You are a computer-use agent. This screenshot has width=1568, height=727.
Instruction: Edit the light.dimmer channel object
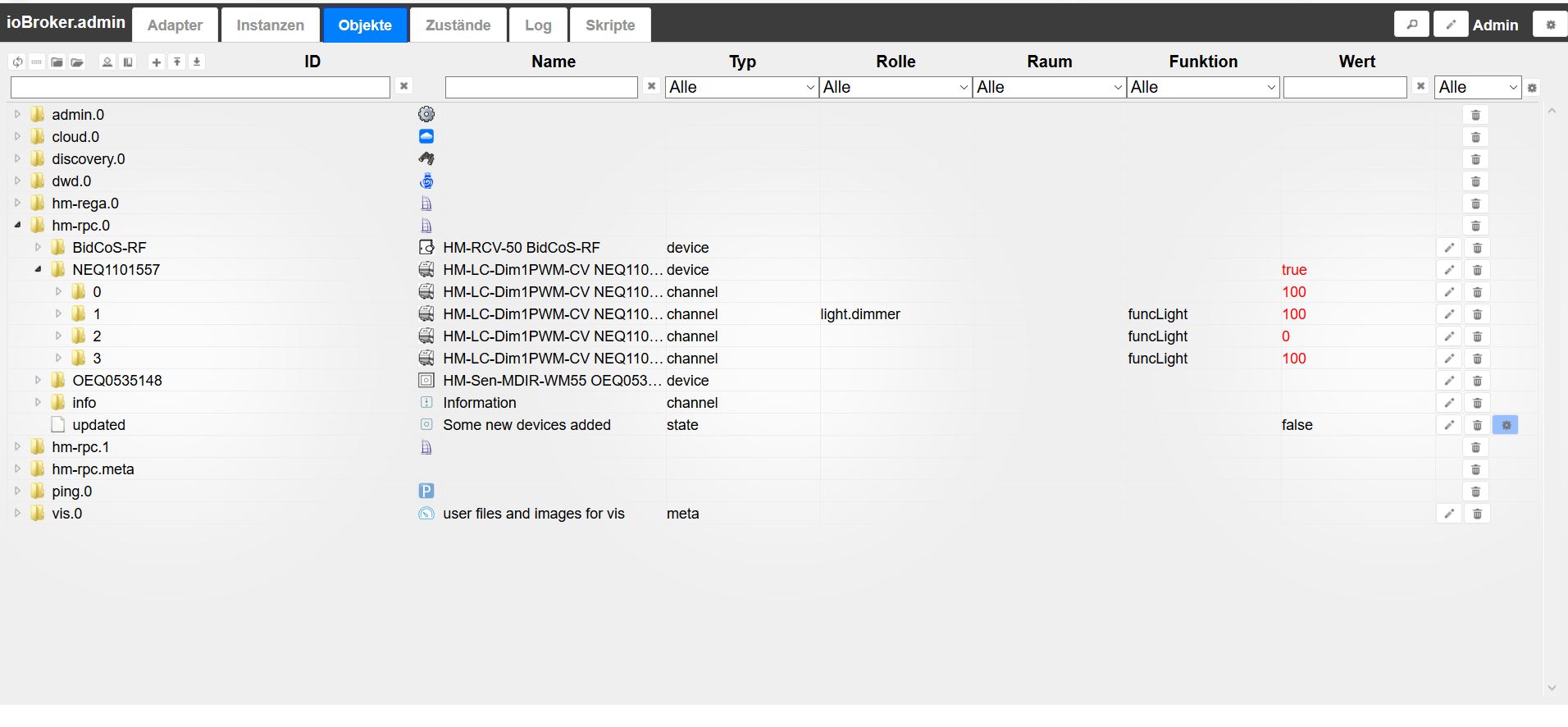(1449, 314)
